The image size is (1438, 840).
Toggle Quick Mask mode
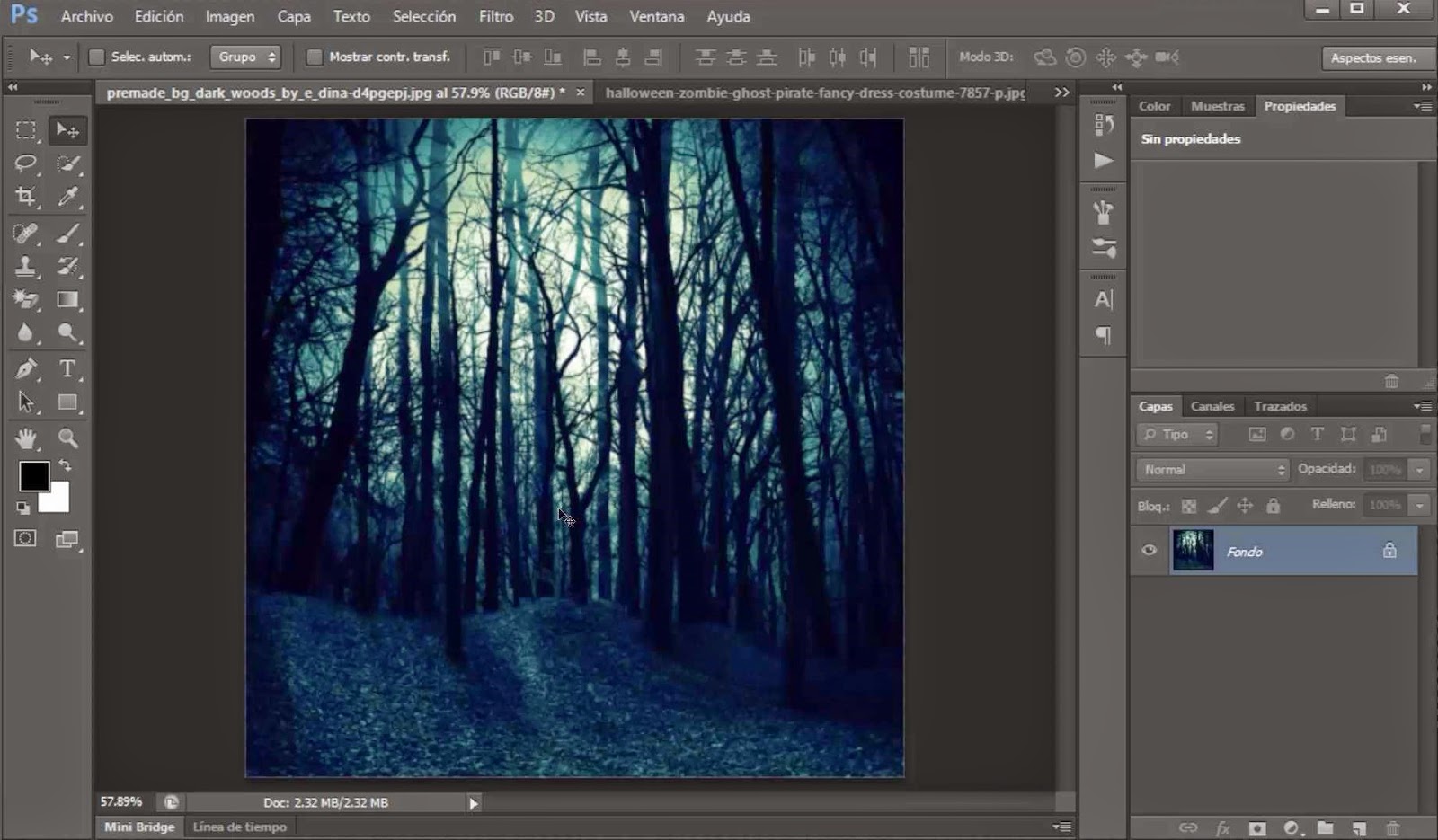(25, 538)
